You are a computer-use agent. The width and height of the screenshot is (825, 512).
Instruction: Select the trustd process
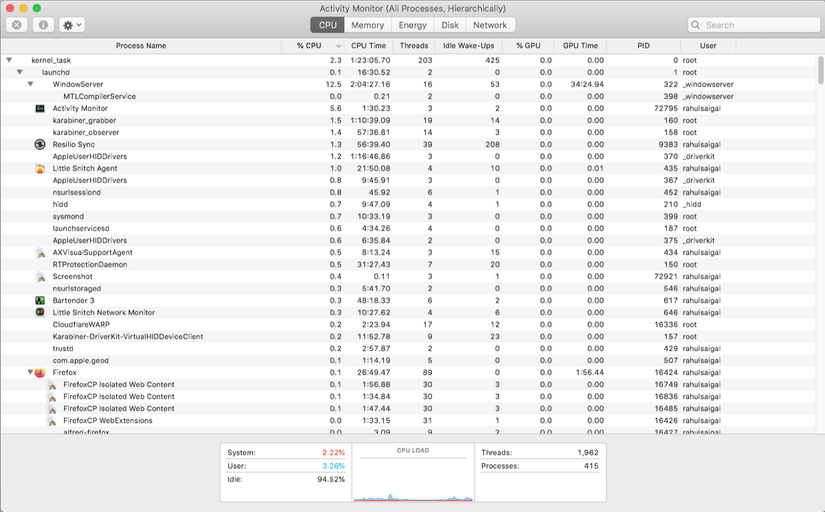coord(408,348)
